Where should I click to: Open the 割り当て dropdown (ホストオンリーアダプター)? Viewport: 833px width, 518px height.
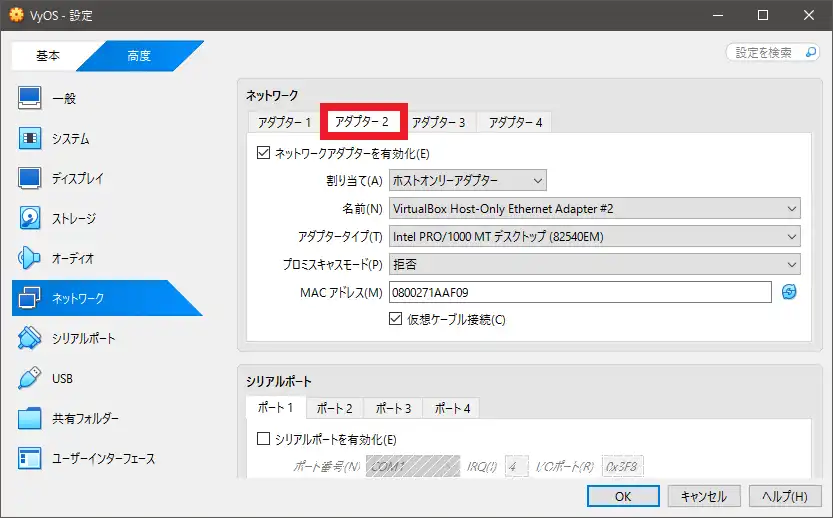468,181
